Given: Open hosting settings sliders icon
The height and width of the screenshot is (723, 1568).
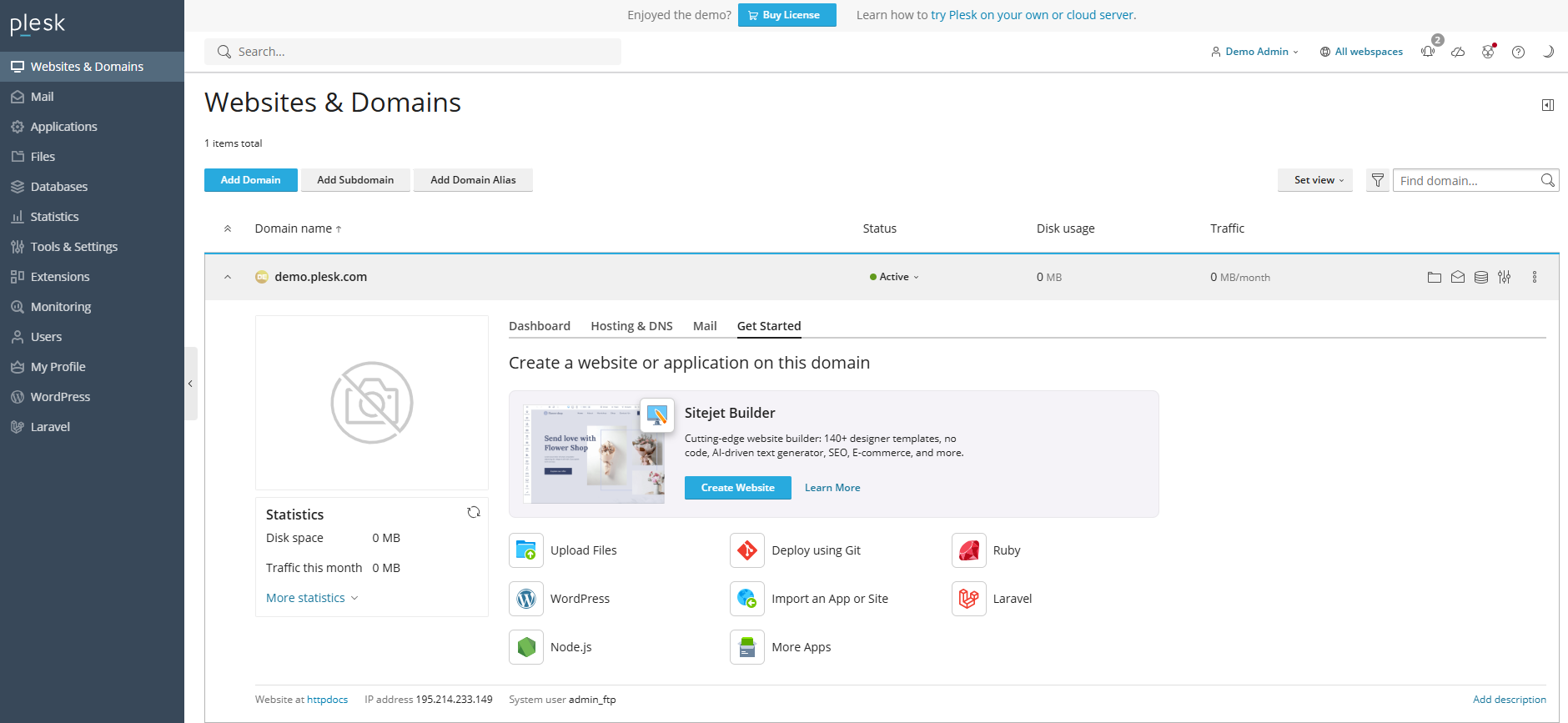Looking at the screenshot, I should 1505,277.
